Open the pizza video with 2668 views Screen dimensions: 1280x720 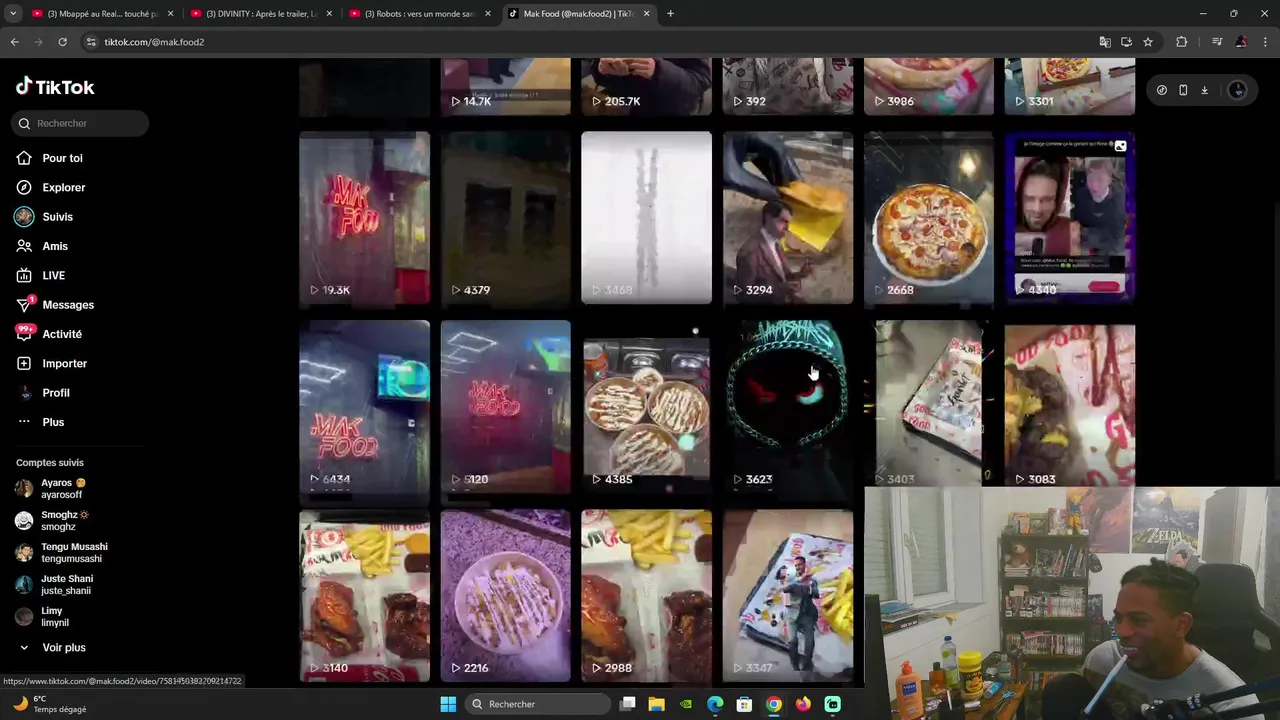[x=929, y=217]
